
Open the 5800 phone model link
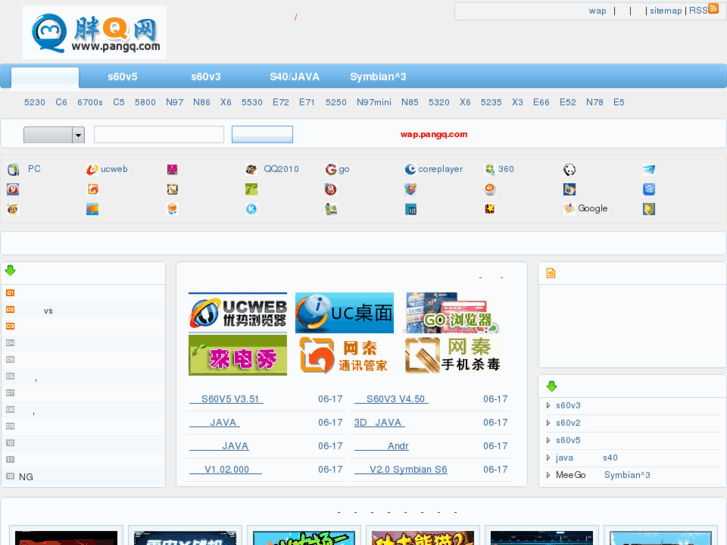[x=145, y=103]
